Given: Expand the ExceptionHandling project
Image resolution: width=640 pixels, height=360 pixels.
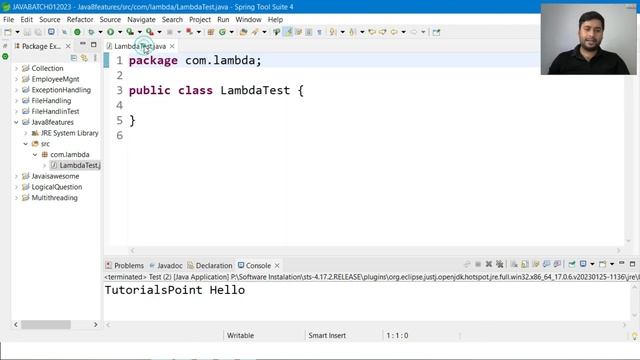Looking at the screenshot, I should coord(16,90).
